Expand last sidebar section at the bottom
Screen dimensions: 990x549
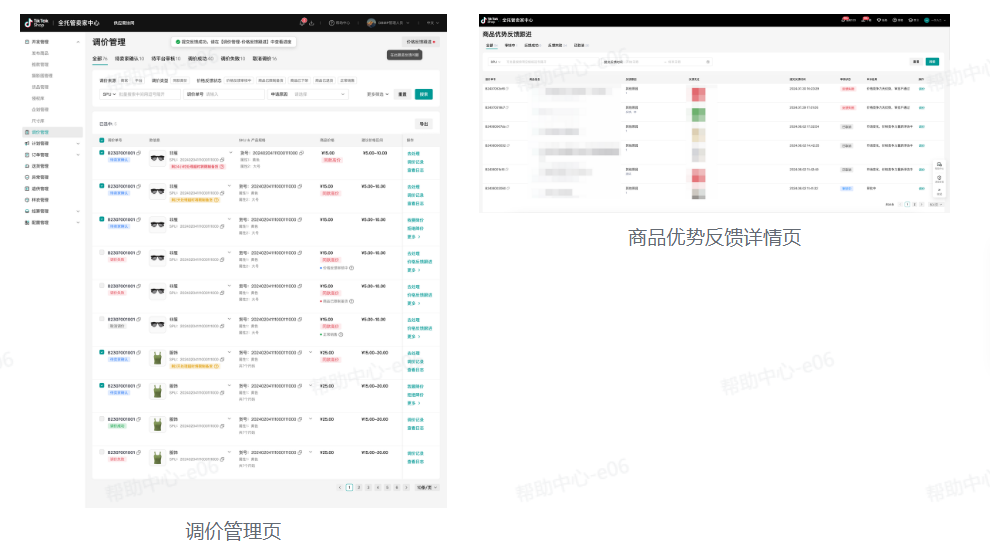[x=78, y=223]
